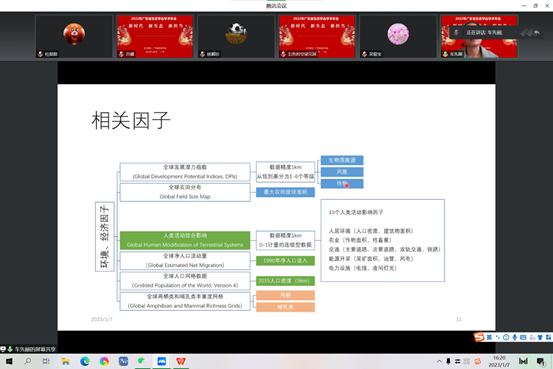Select Tencent Meeting taskbar icon

tap(162, 361)
